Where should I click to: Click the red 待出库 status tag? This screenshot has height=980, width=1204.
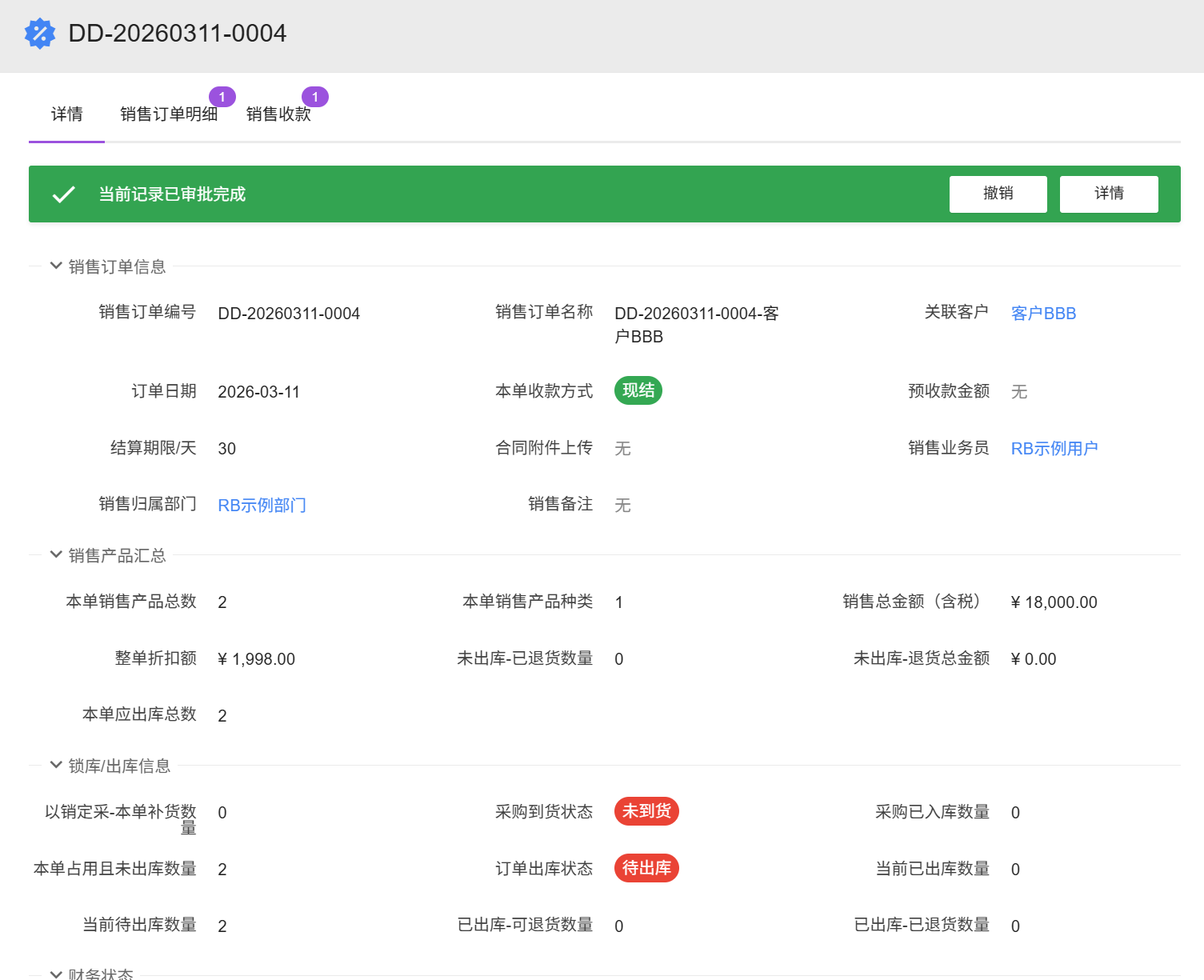[646, 868]
